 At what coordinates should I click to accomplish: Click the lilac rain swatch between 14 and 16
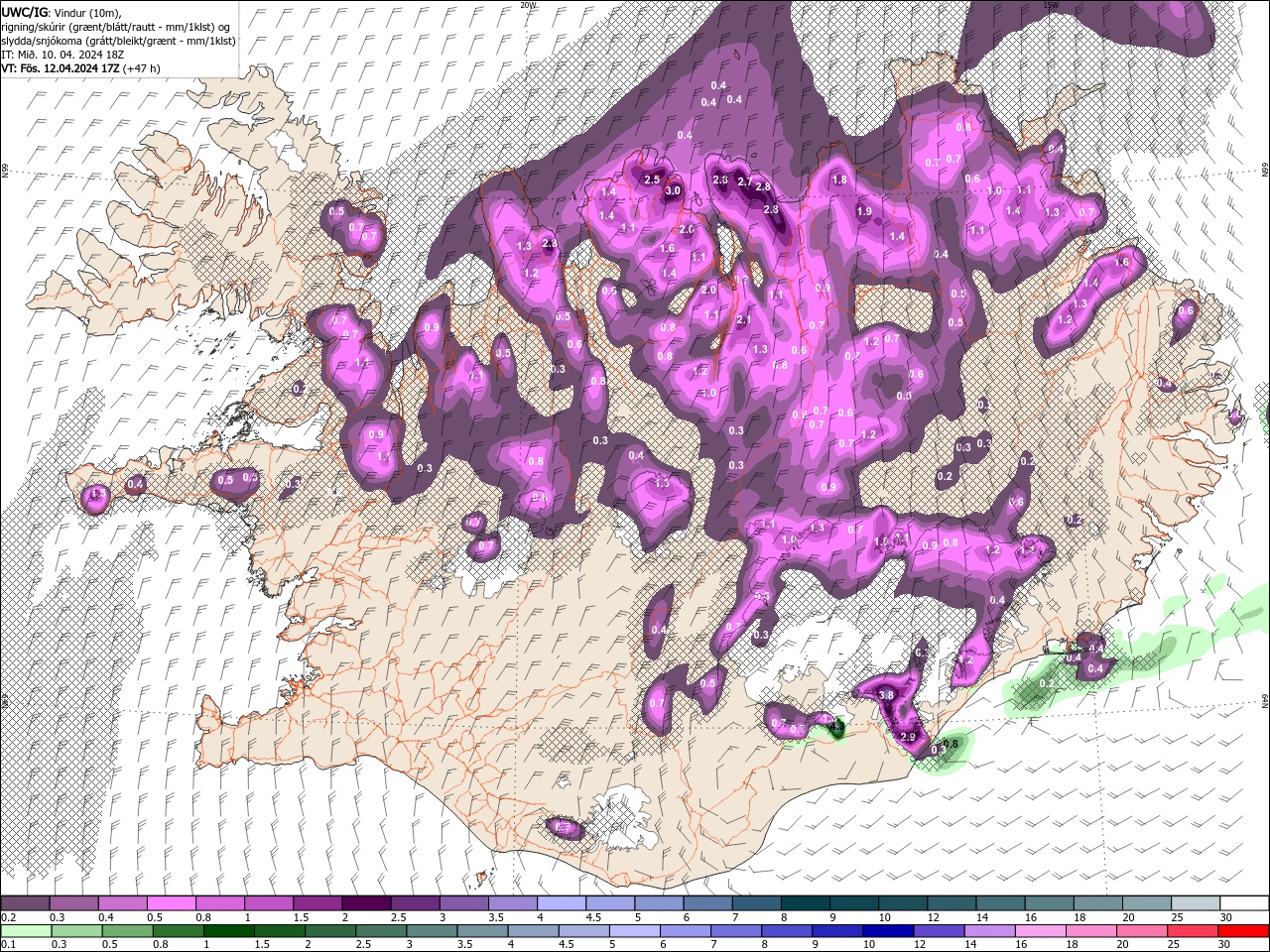990,931
